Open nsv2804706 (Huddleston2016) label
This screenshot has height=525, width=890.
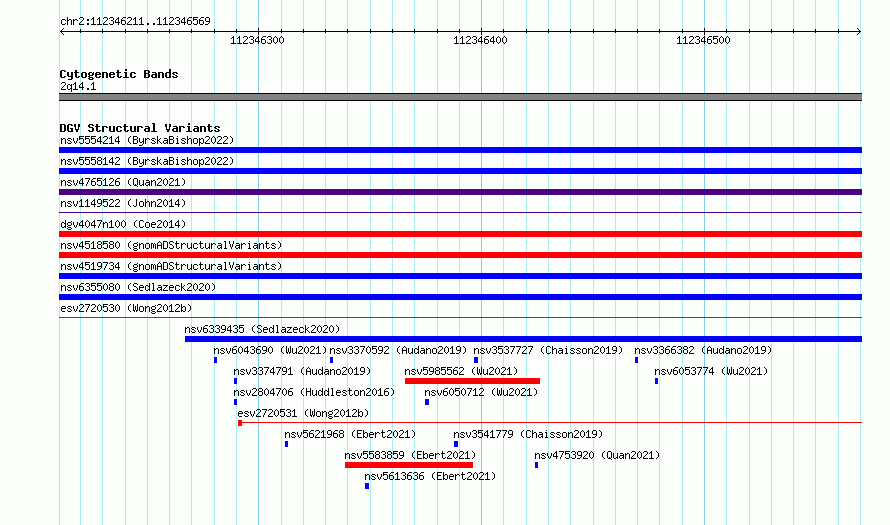pyautogui.click(x=314, y=392)
